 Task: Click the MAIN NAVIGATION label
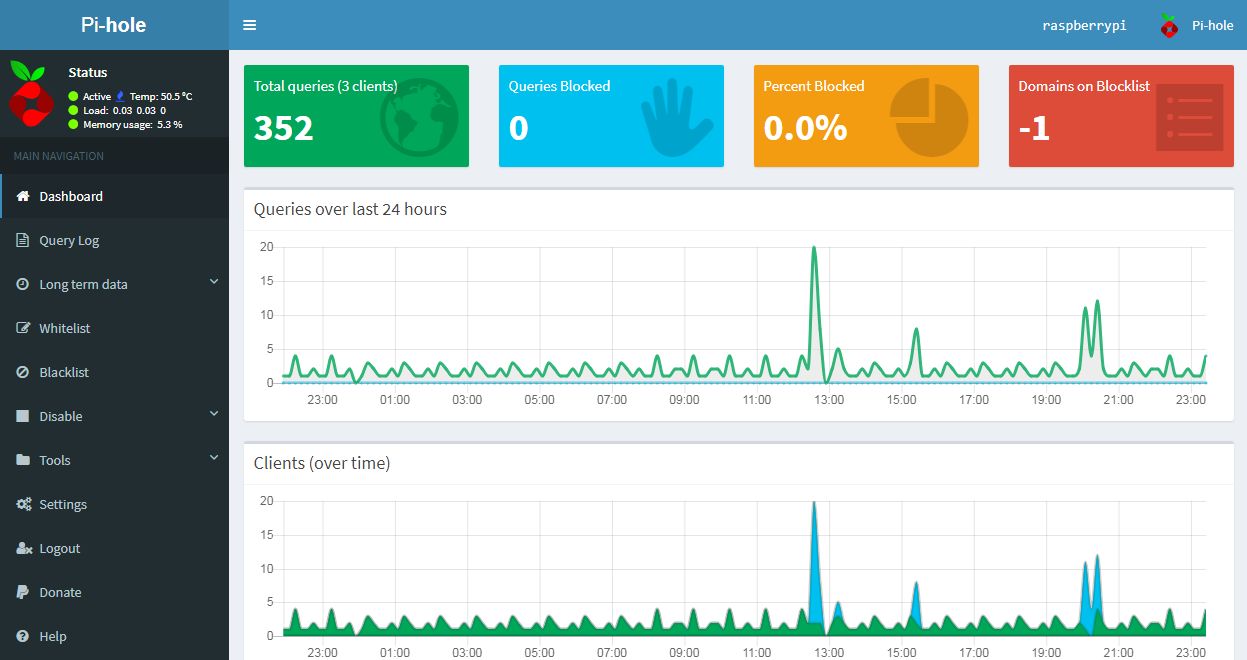(x=58, y=156)
